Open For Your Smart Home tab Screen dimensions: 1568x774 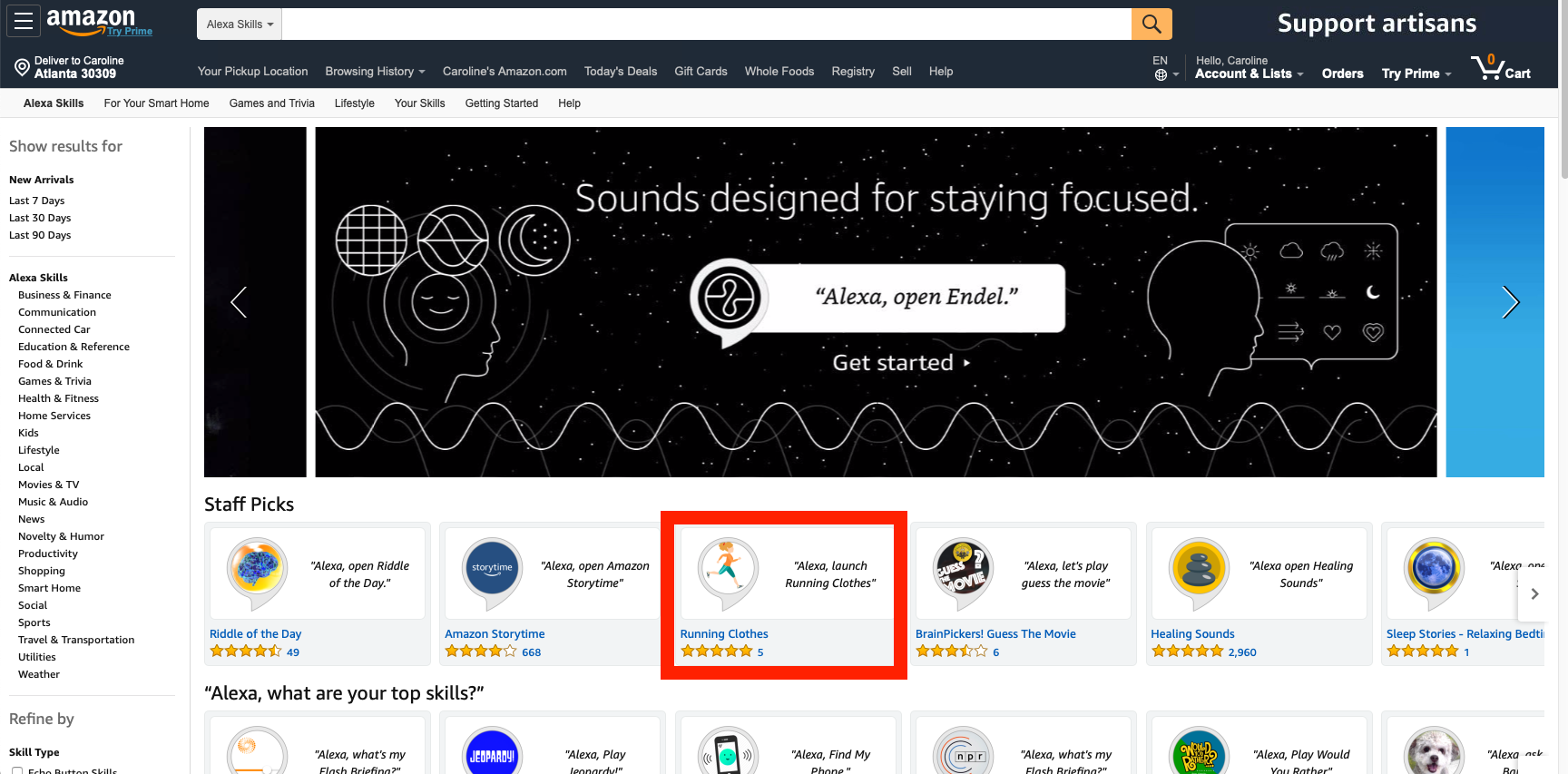[156, 103]
